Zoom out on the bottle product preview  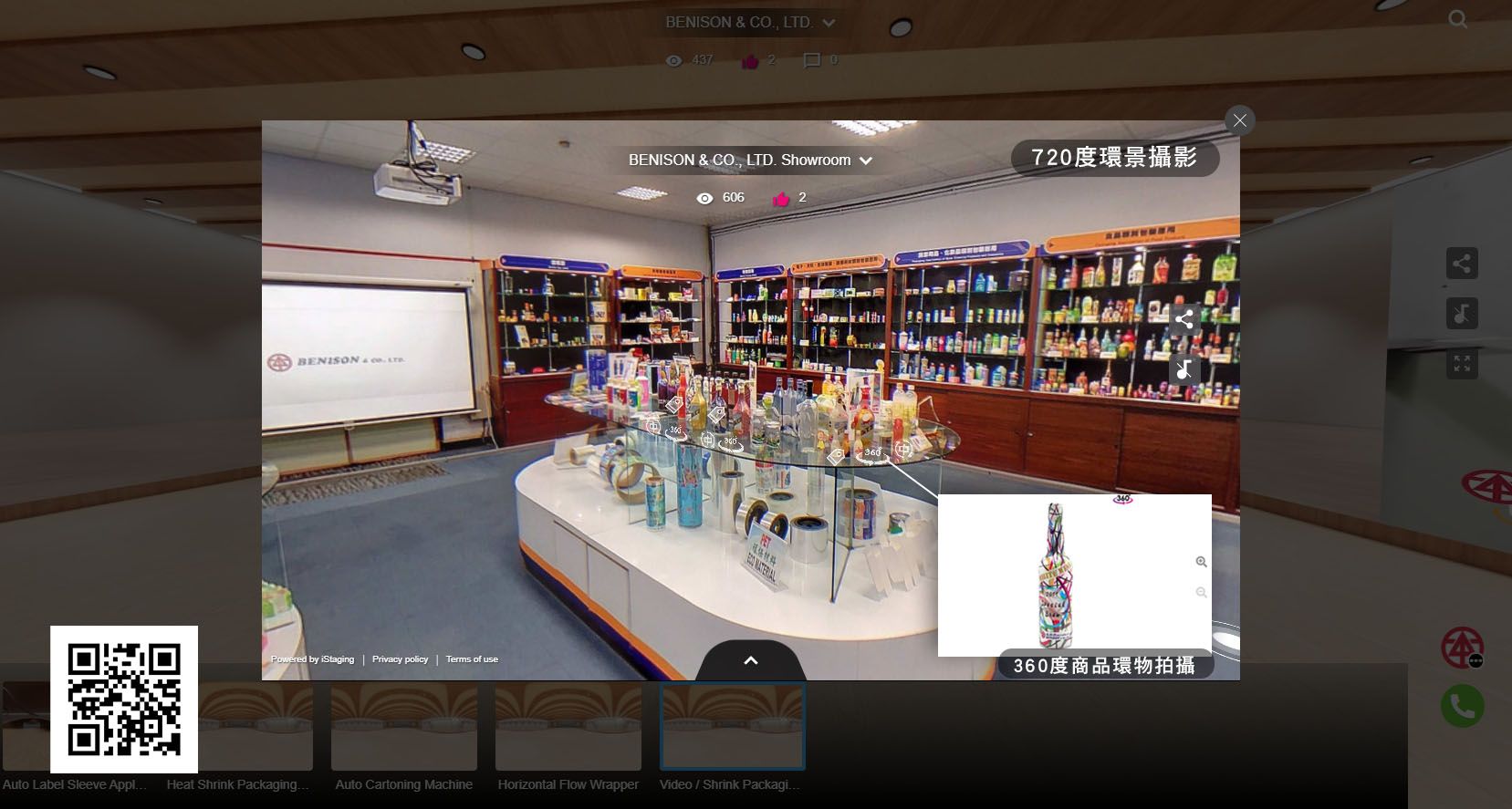pos(1201,593)
